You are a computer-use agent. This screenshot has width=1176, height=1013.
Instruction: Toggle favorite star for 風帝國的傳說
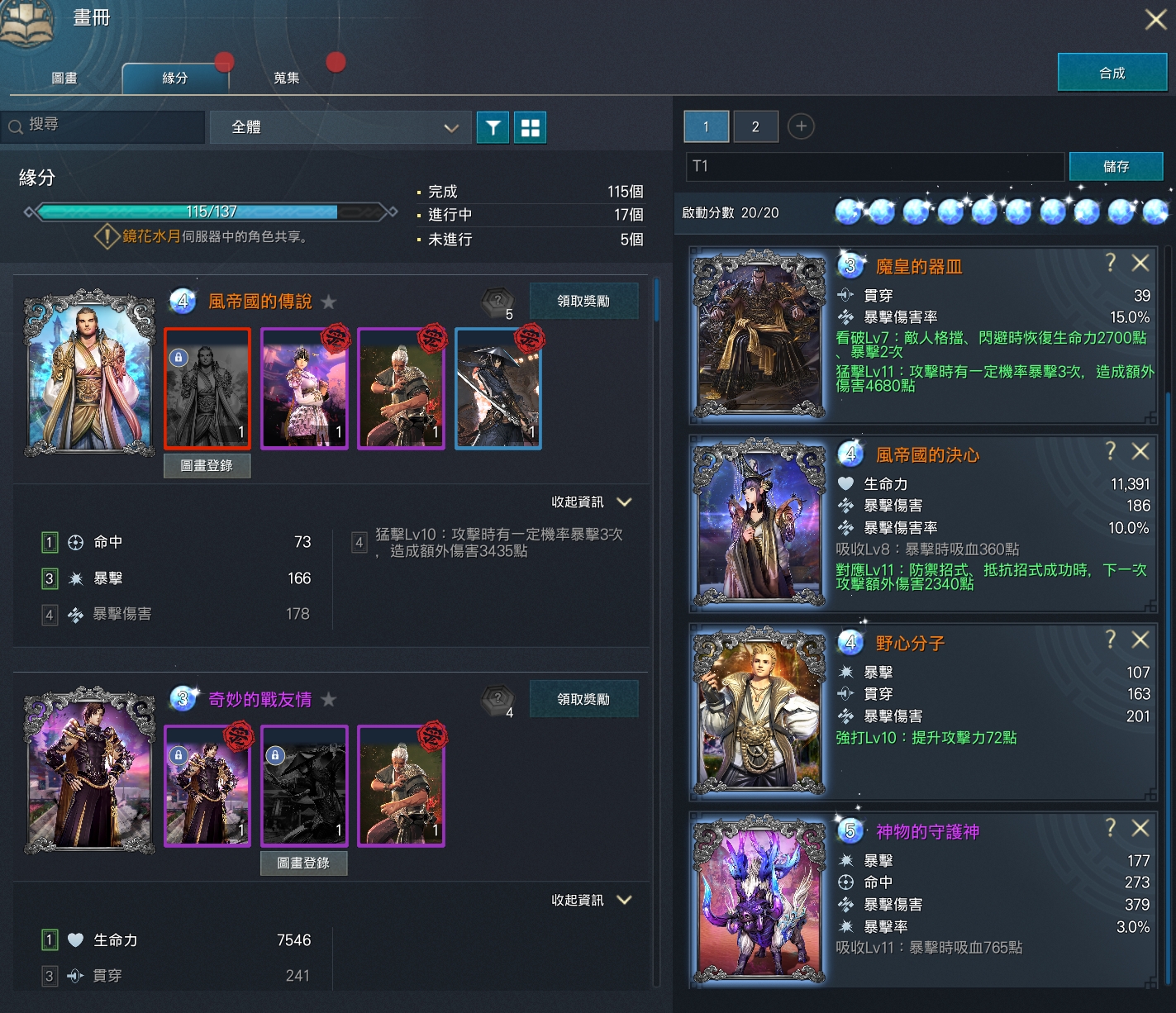coord(328,302)
